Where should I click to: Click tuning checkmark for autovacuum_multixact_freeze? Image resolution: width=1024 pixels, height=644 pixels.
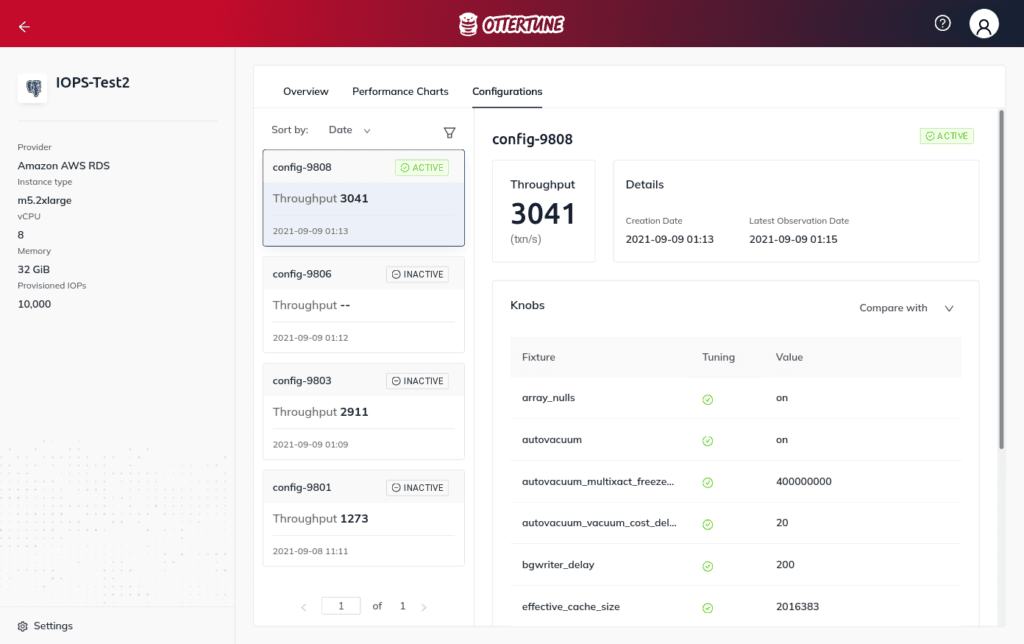tap(707, 483)
